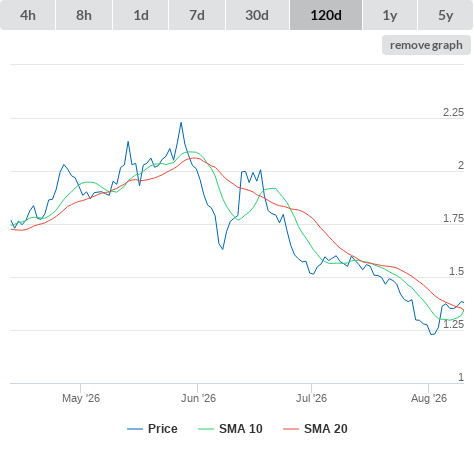474x455 pixels.
Task: Click the Jul '26 axis label
Action: pos(312,398)
